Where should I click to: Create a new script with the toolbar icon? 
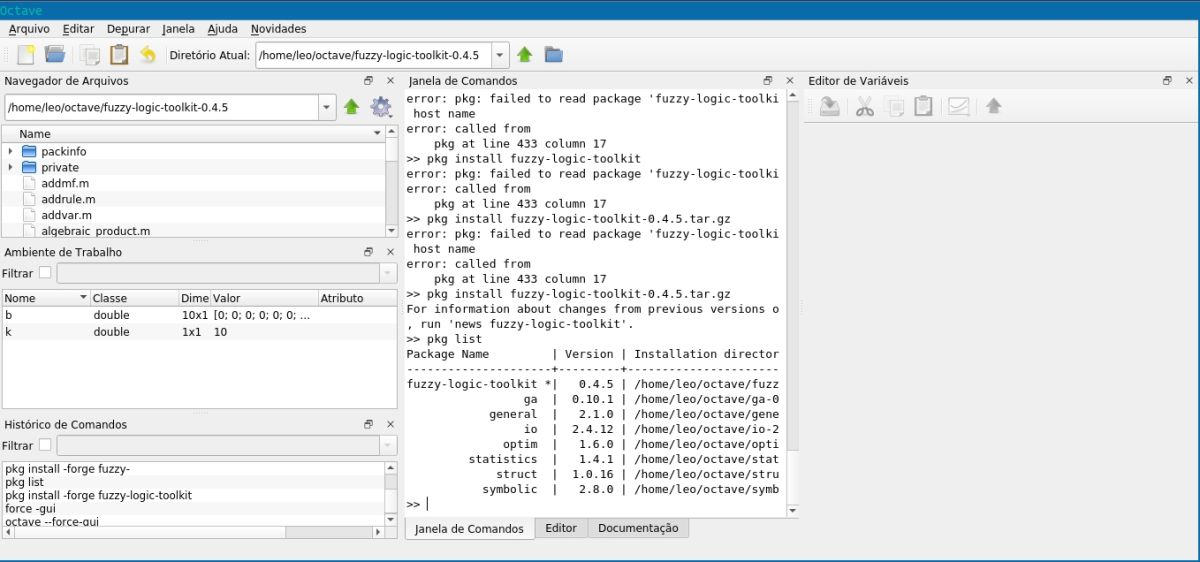(x=26, y=55)
